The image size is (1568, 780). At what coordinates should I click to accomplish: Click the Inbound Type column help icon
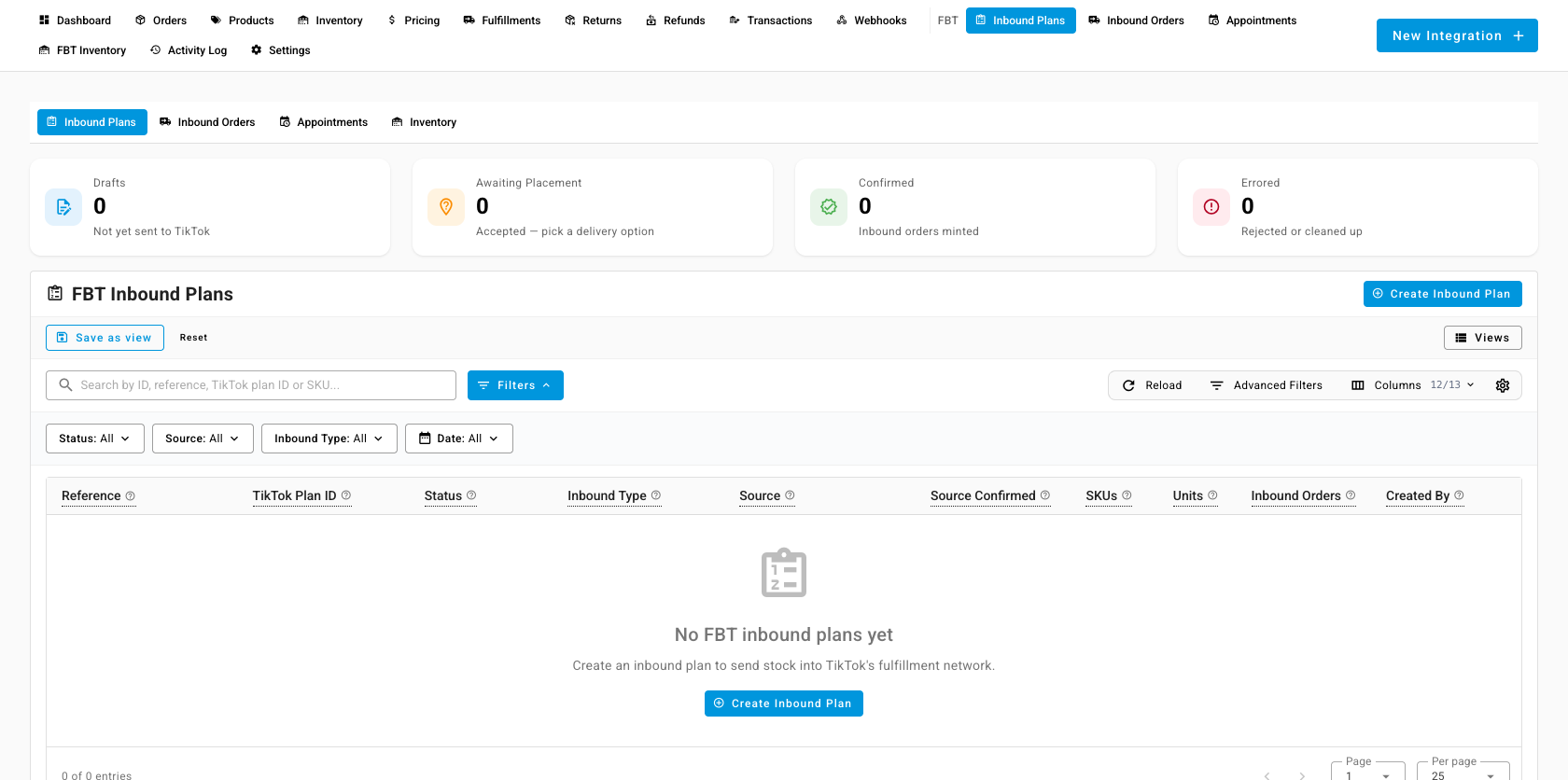pos(656,495)
